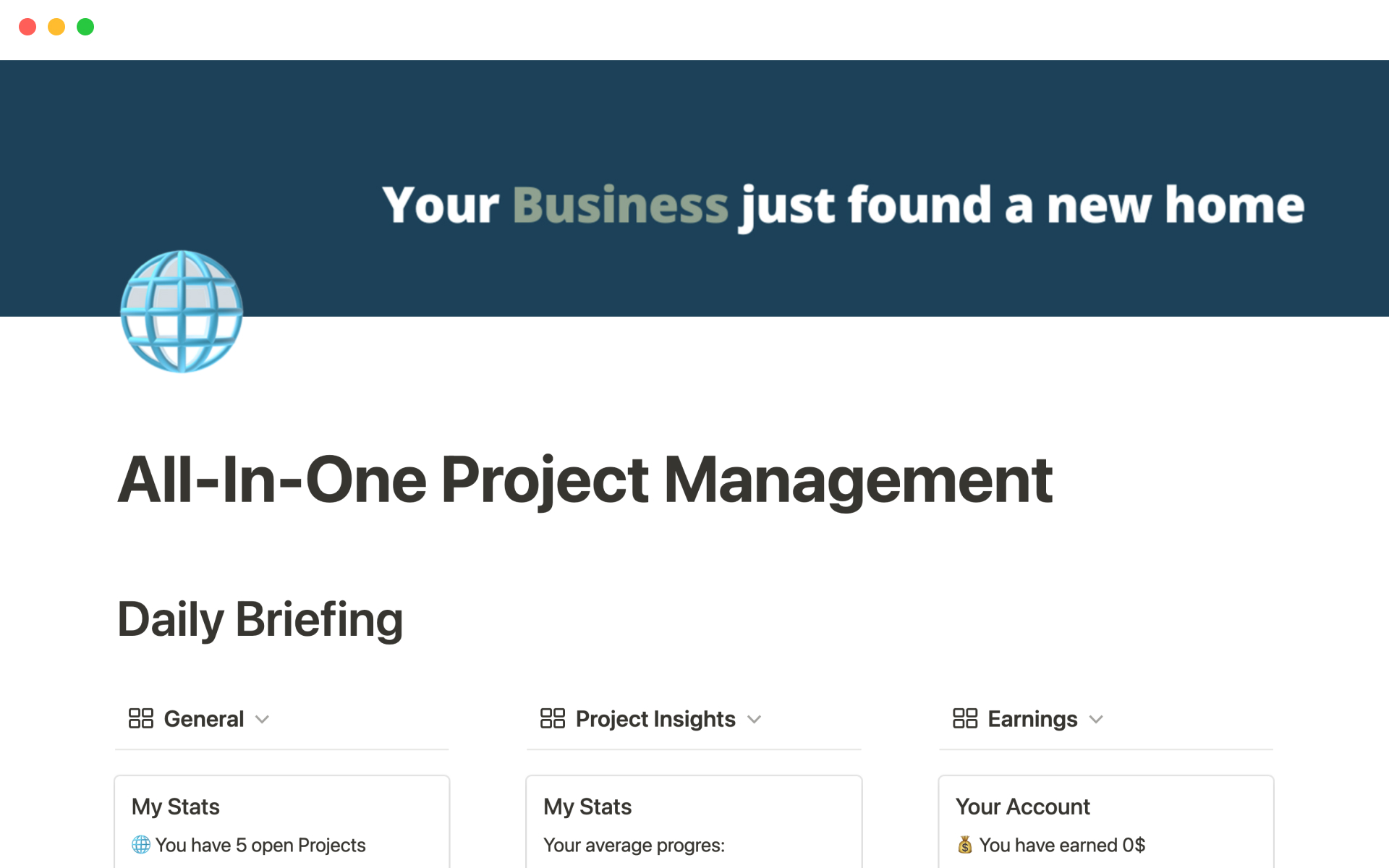This screenshot has height=868, width=1389.
Task: Open the Your Account card title
Action: [1022, 807]
